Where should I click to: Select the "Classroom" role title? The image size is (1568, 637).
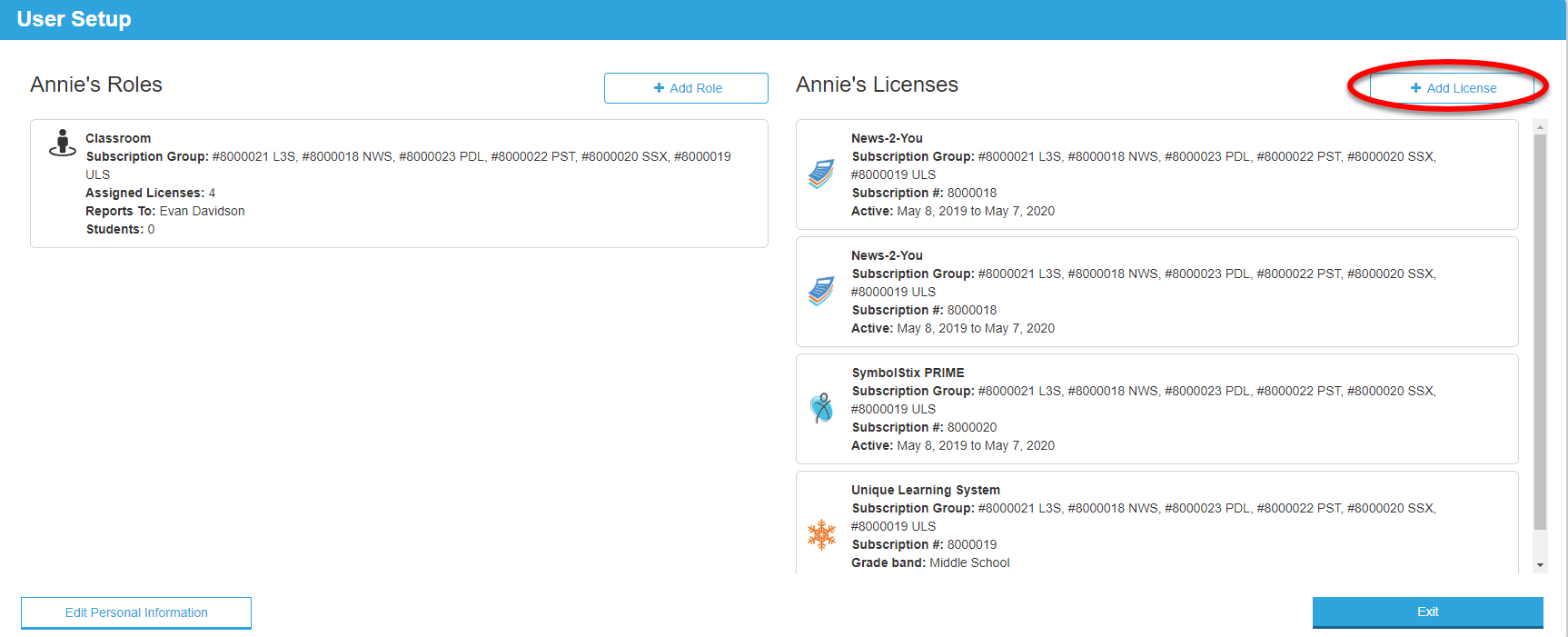point(118,138)
